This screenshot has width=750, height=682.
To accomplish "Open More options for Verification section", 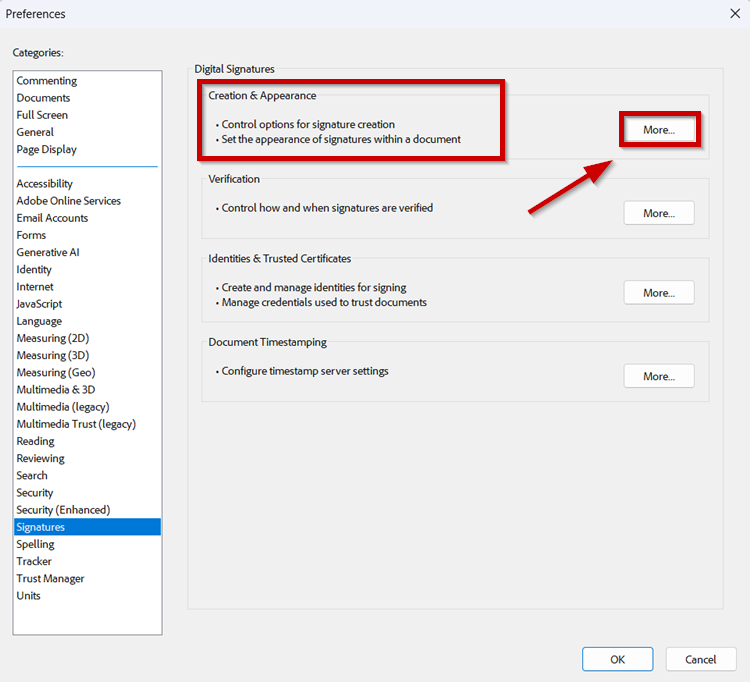I will (x=658, y=213).
